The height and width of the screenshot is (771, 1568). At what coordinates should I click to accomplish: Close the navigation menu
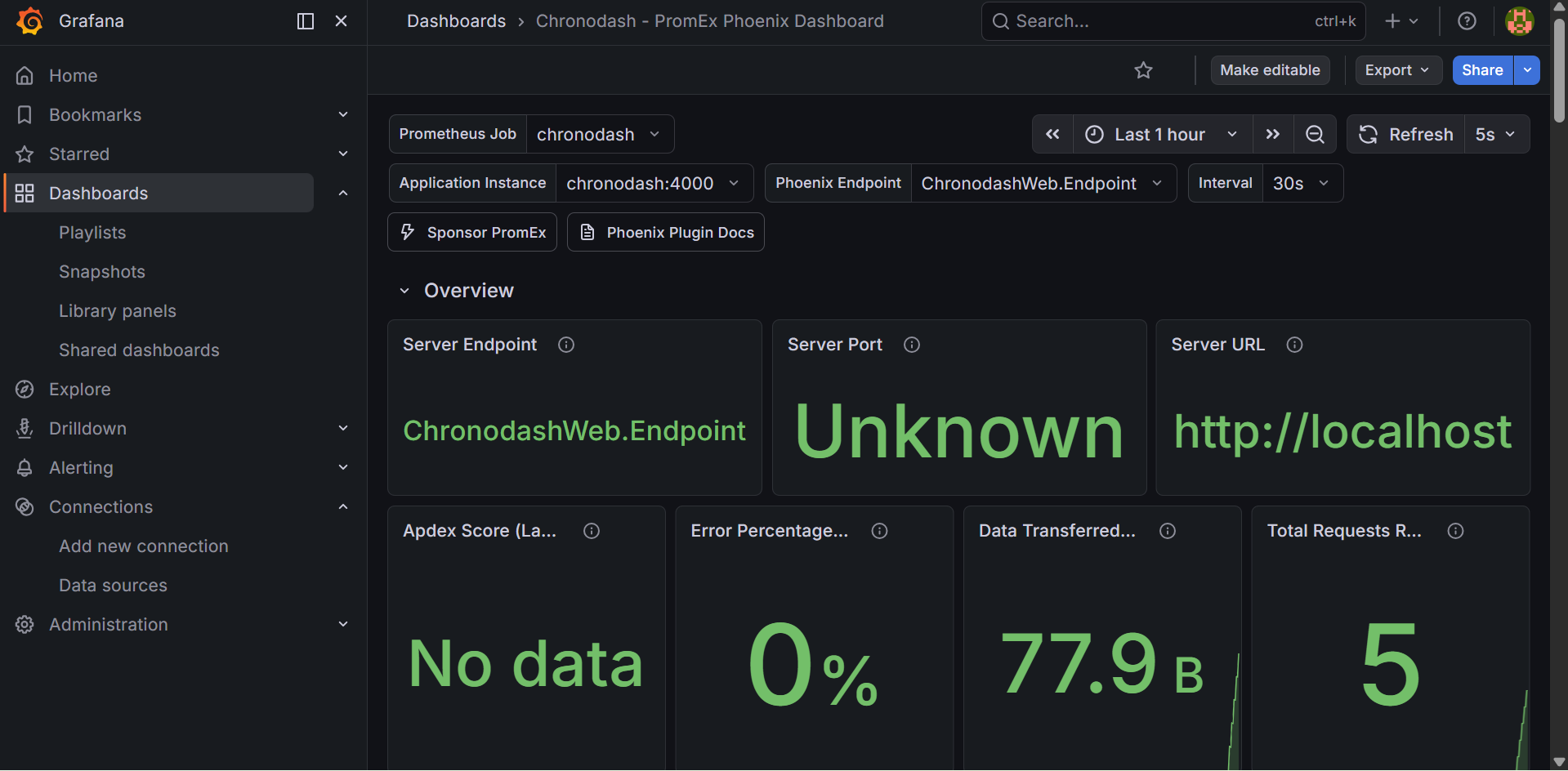click(342, 21)
